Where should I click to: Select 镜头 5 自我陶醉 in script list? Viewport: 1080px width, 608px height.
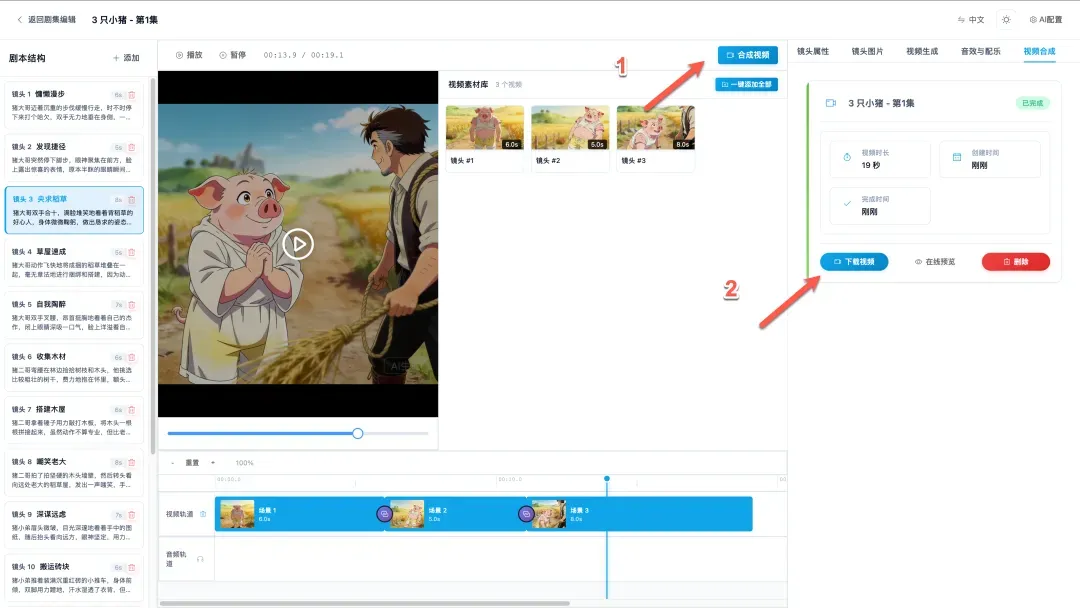point(74,313)
